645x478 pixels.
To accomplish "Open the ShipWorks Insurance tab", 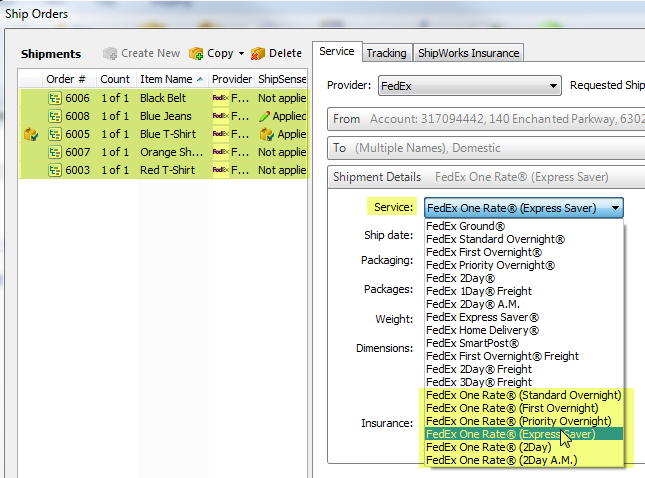I will click(468, 53).
